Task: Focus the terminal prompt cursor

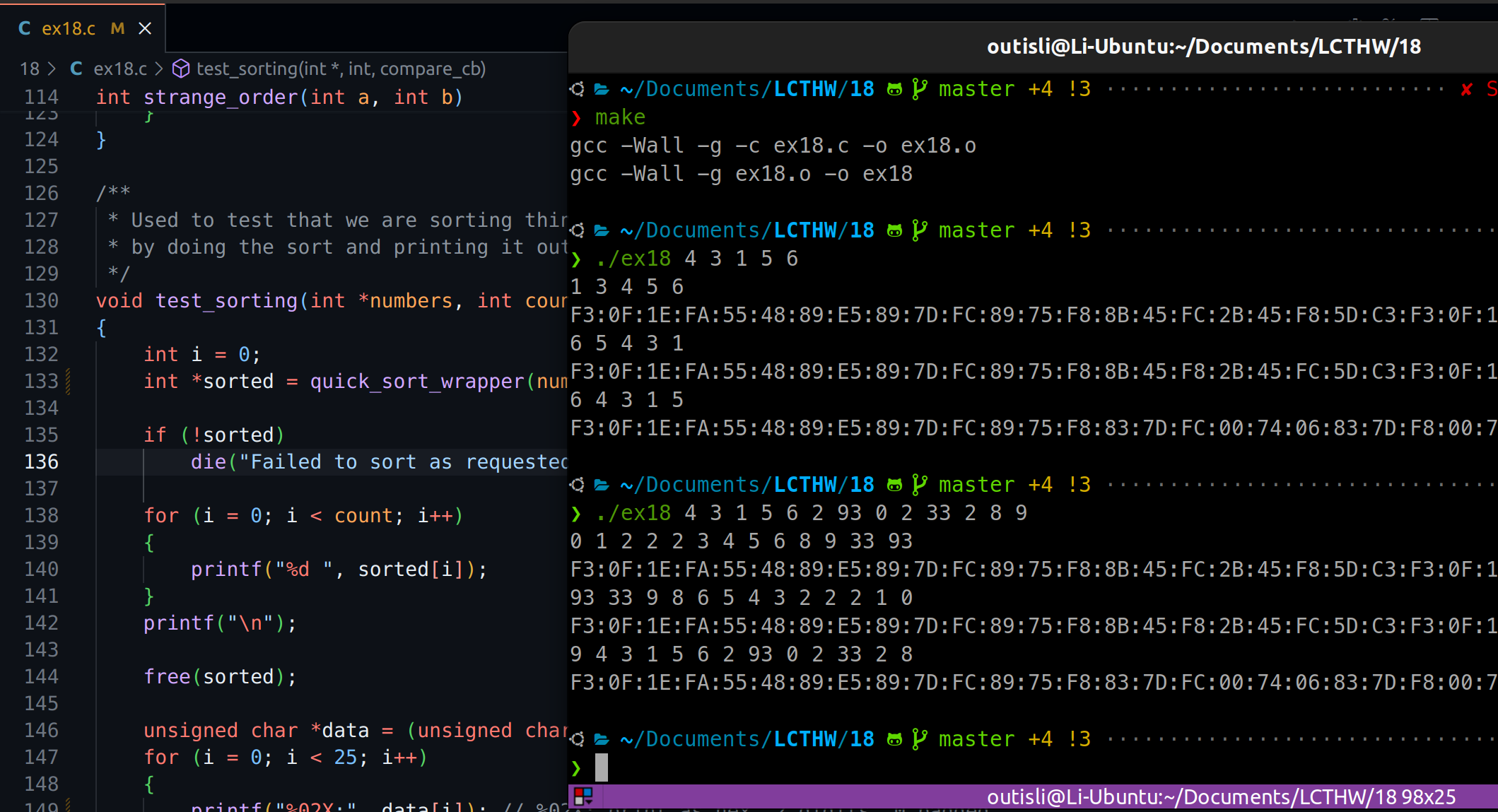Action: click(x=602, y=767)
